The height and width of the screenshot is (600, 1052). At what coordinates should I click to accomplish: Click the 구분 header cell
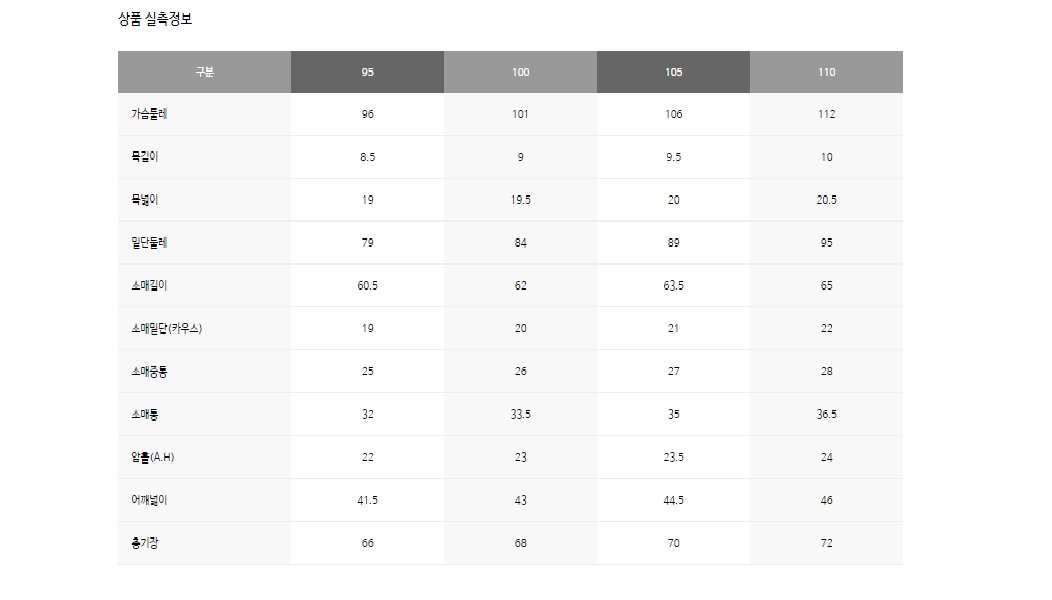click(x=205, y=72)
